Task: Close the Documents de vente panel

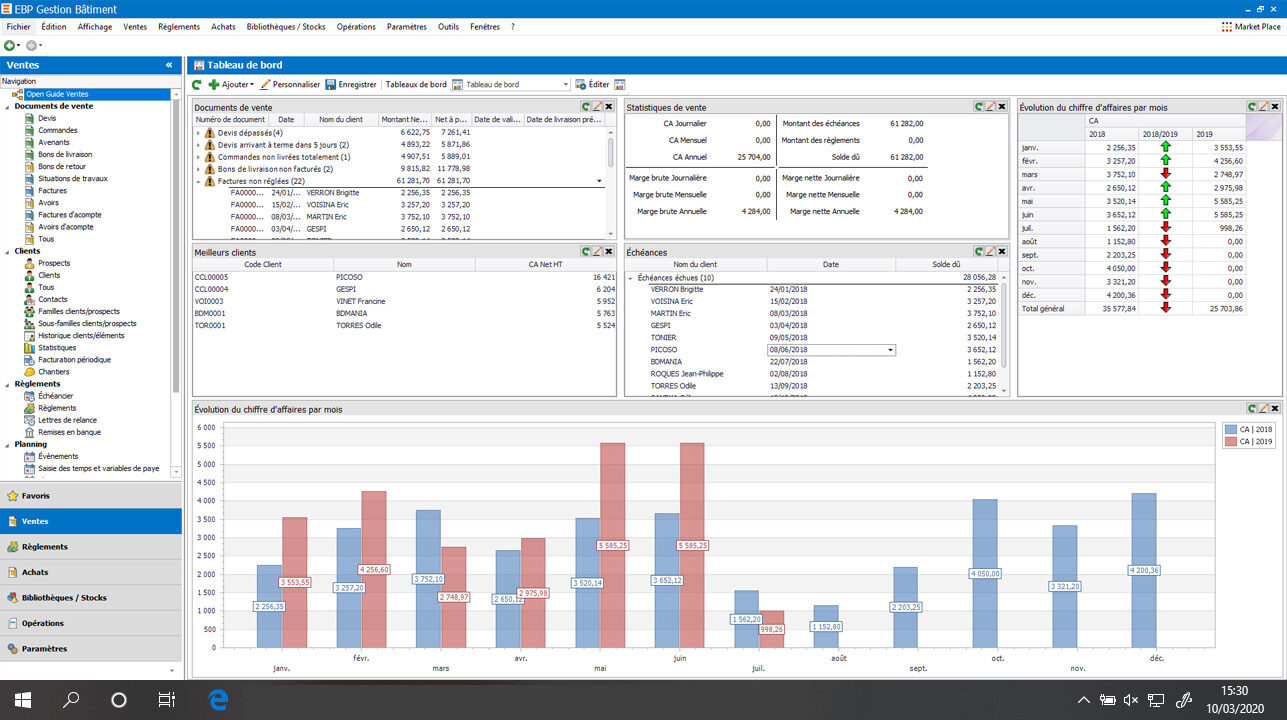Action: (x=609, y=106)
